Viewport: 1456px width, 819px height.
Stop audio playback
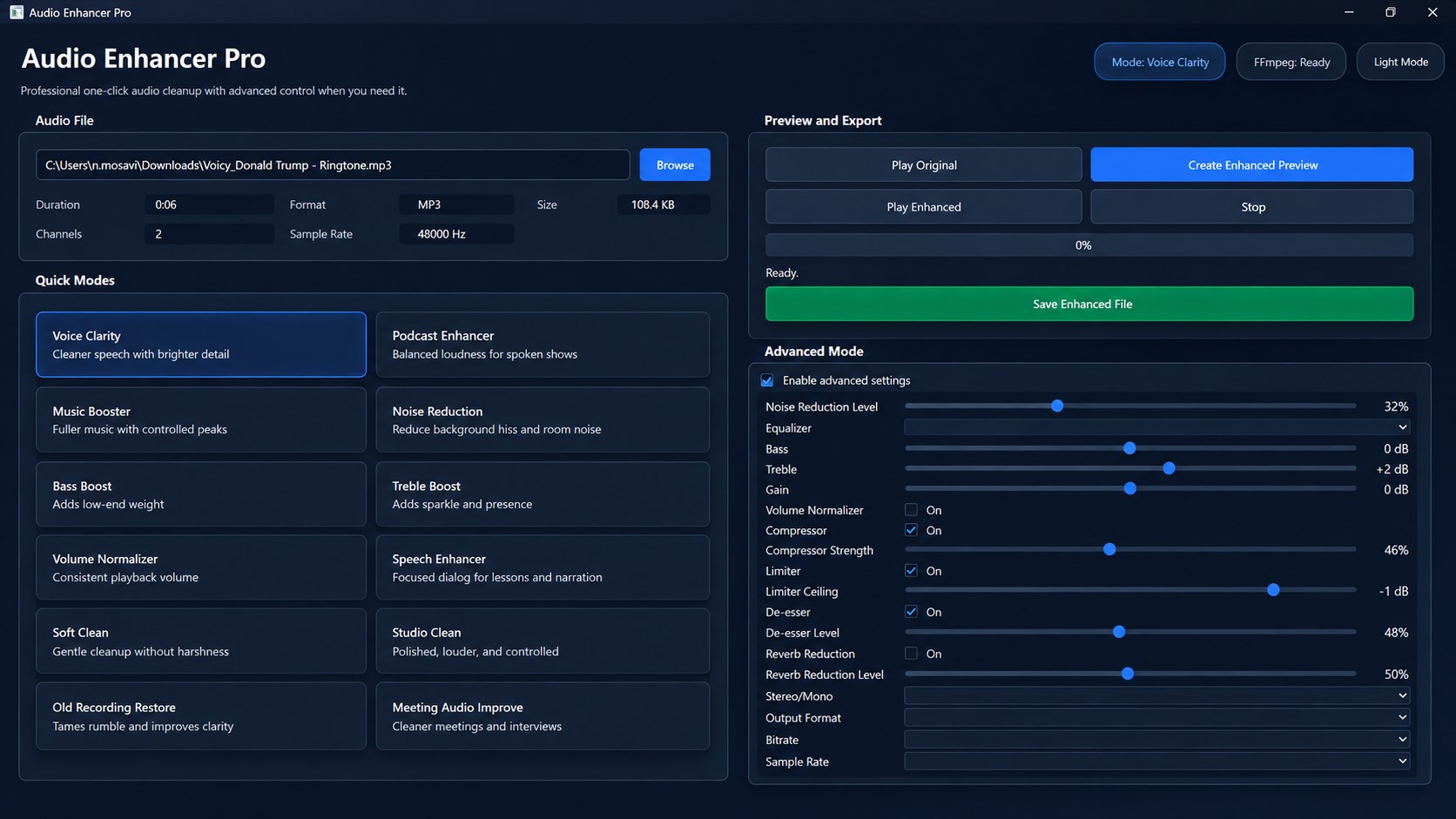pos(1252,206)
